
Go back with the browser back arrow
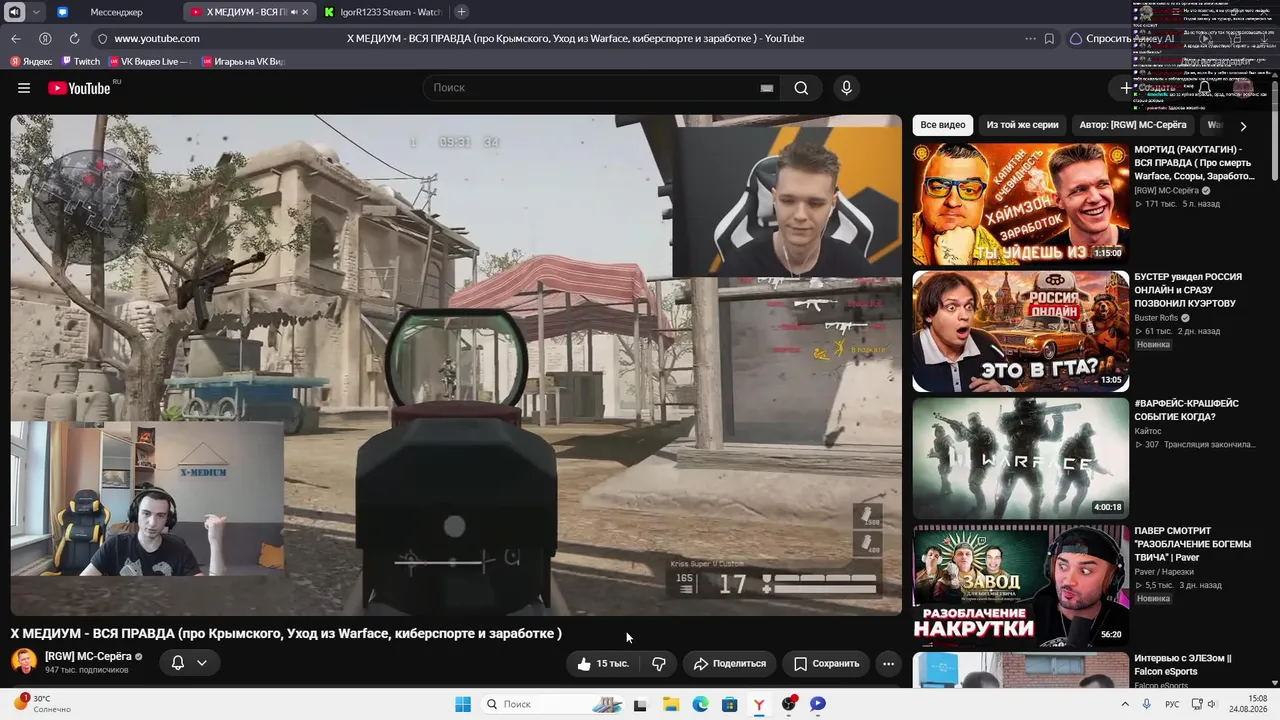tap(16, 38)
